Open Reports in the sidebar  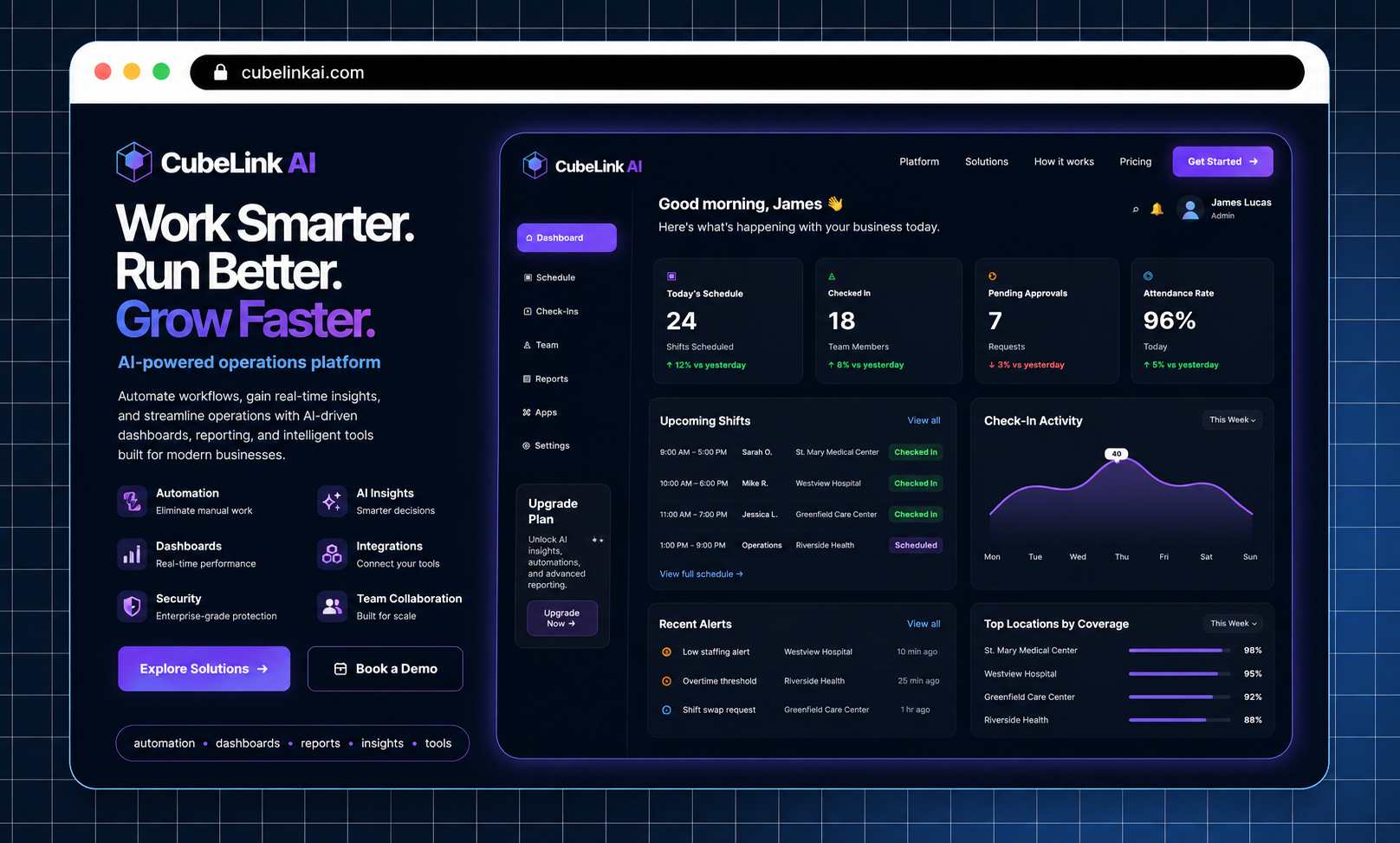pyautogui.click(x=546, y=379)
